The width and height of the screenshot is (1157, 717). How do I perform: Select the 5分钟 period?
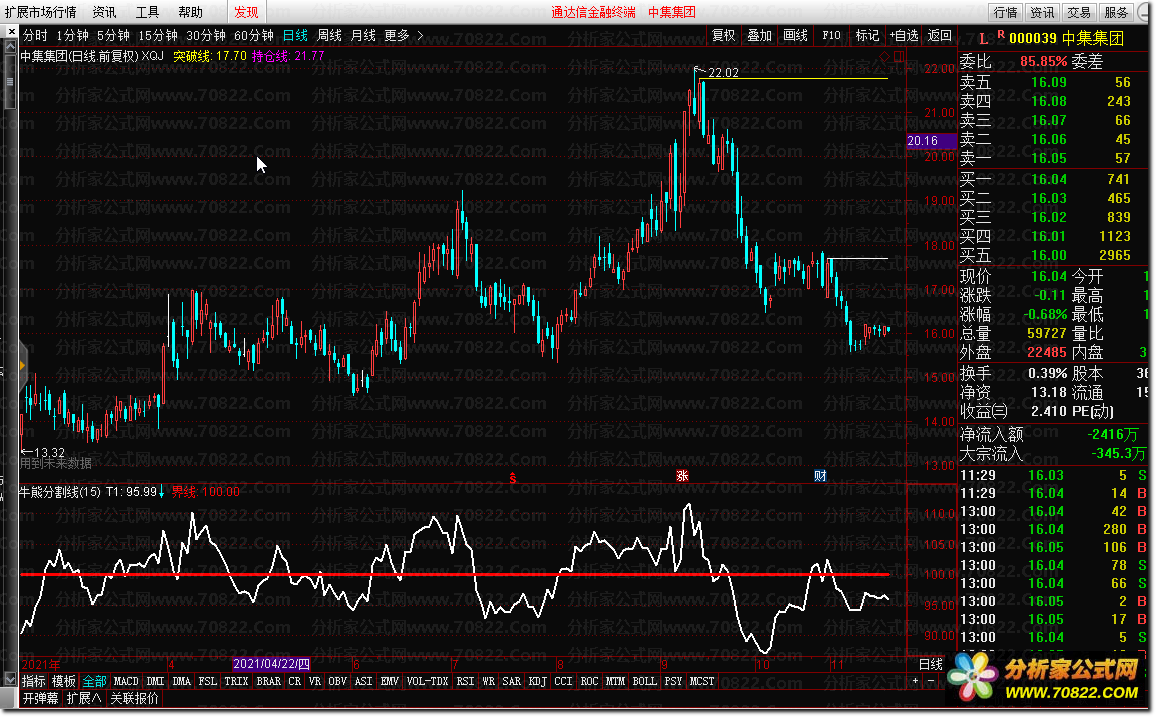[x=113, y=35]
